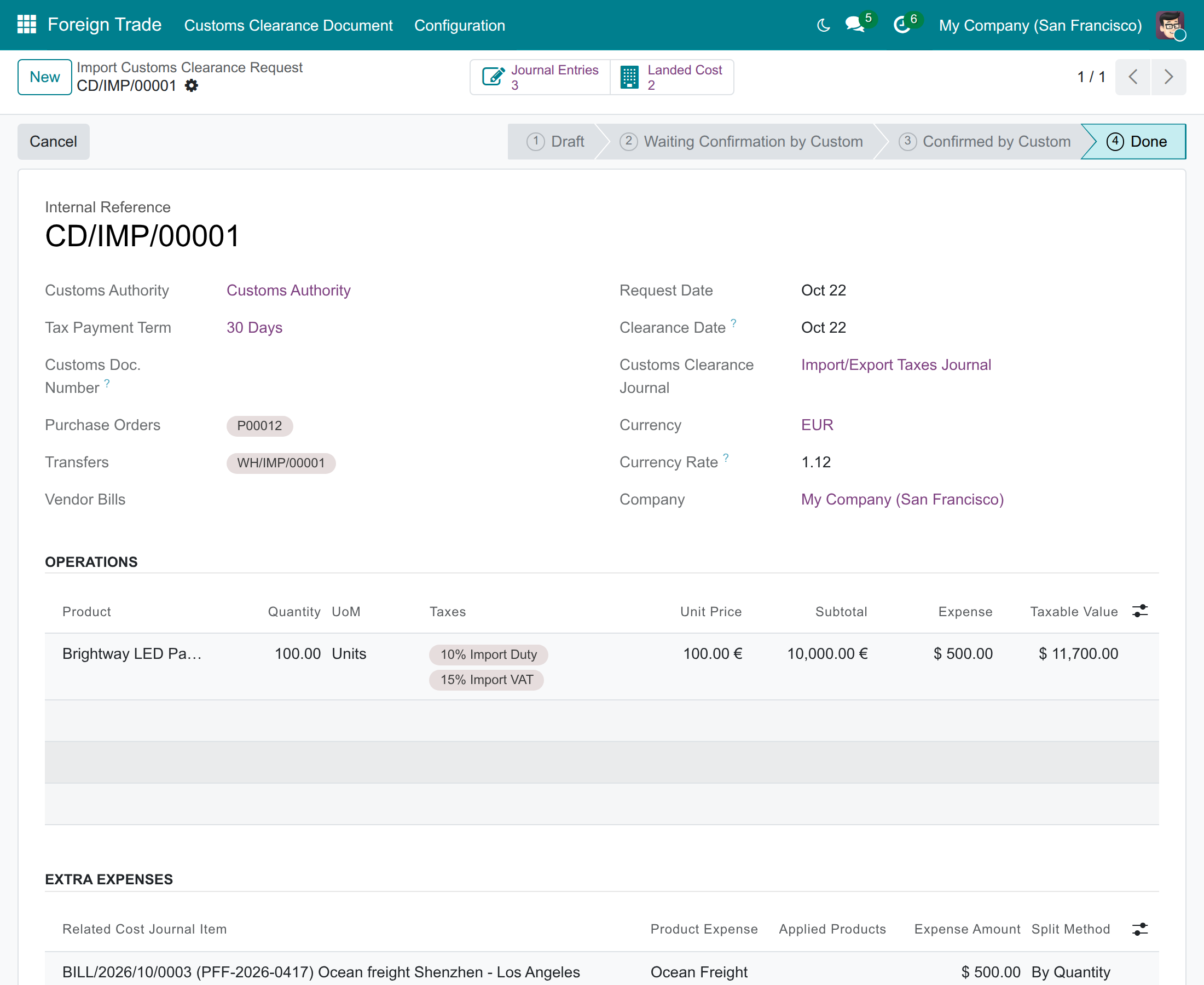Click the 10% Import Duty tax tag
1204x985 pixels.
[x=489, y=654]
